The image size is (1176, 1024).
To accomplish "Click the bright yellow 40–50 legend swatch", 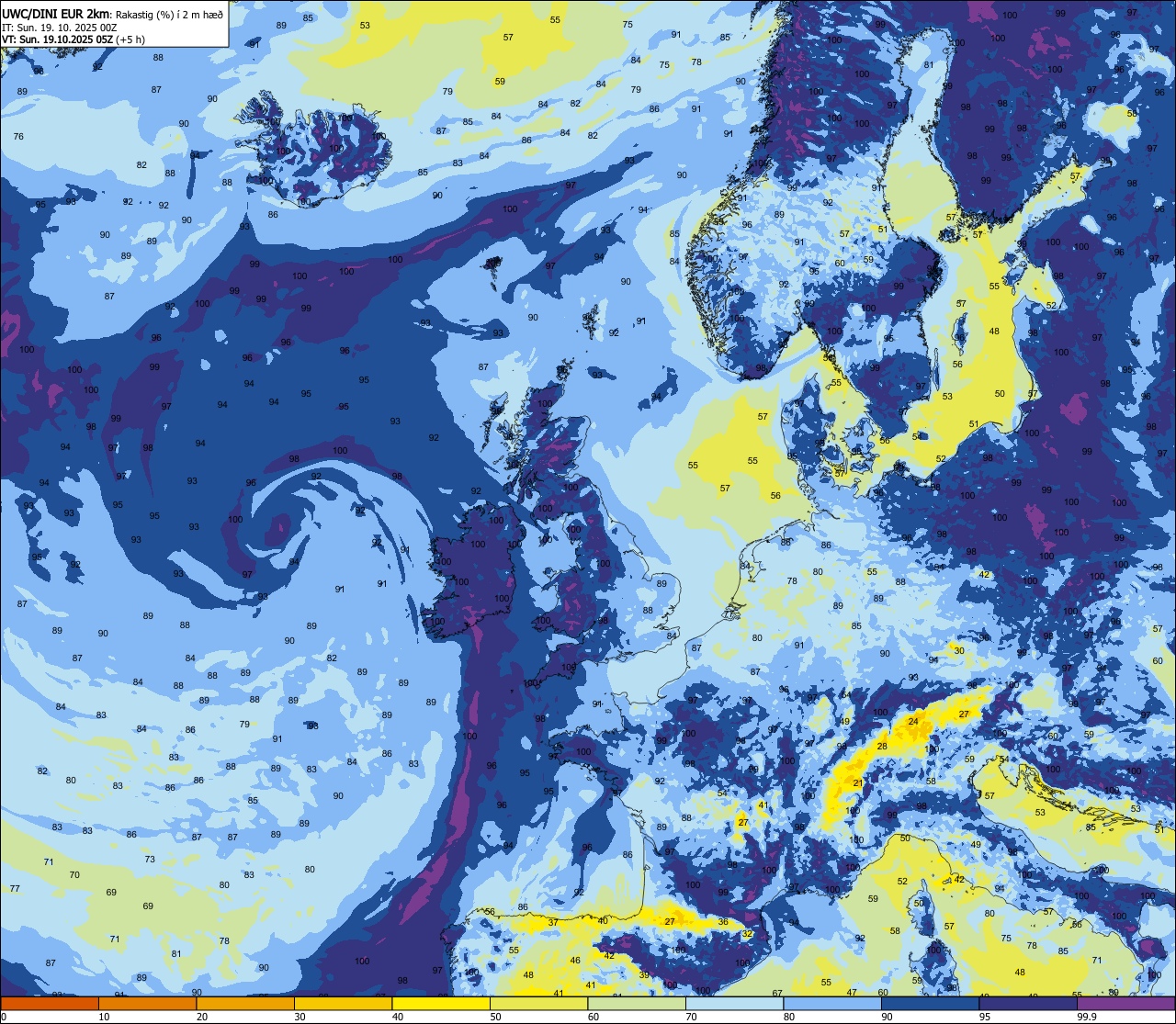I will 441,1003.
